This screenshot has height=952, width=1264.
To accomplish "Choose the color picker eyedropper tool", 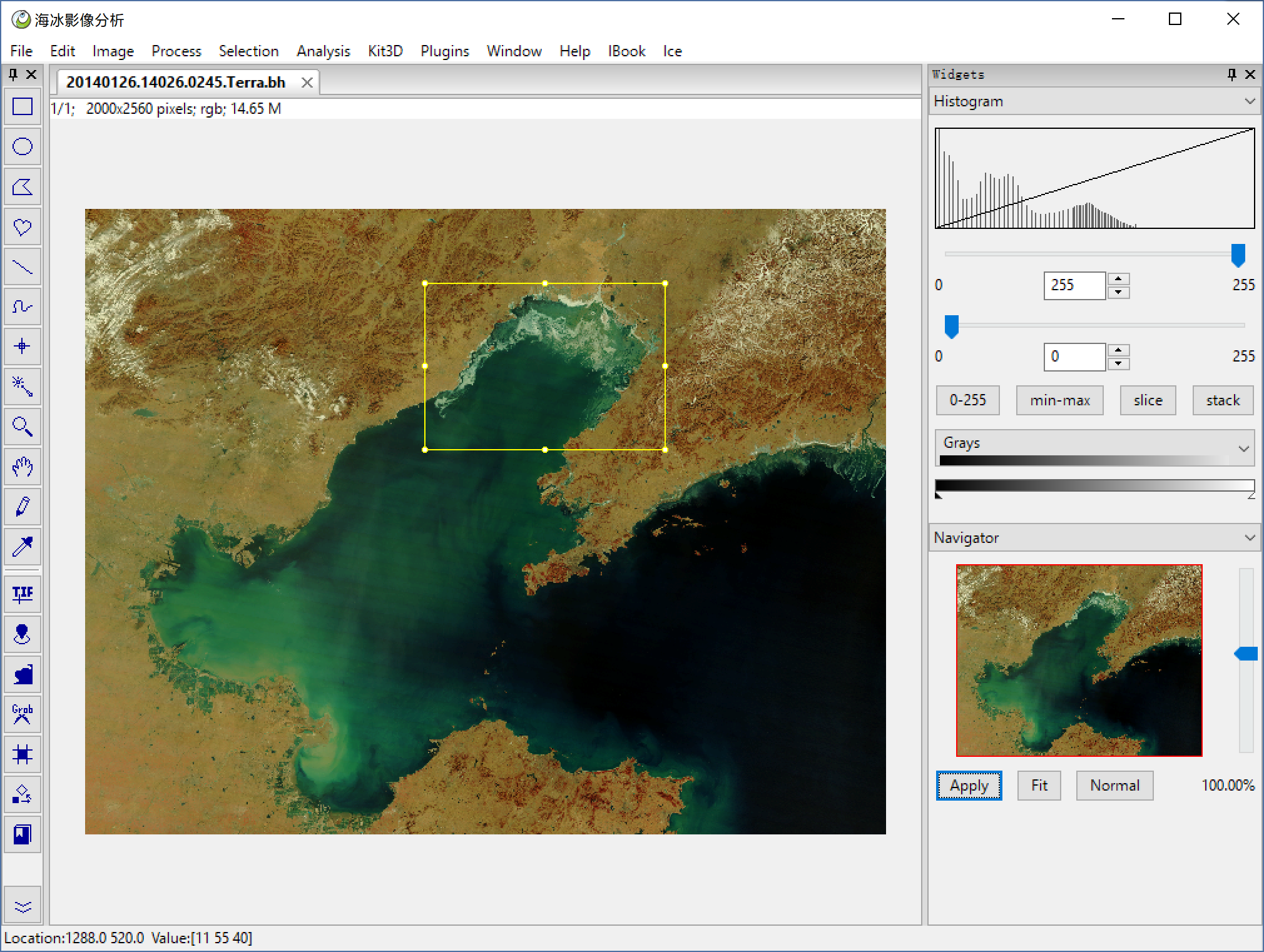I will point(23,547).
